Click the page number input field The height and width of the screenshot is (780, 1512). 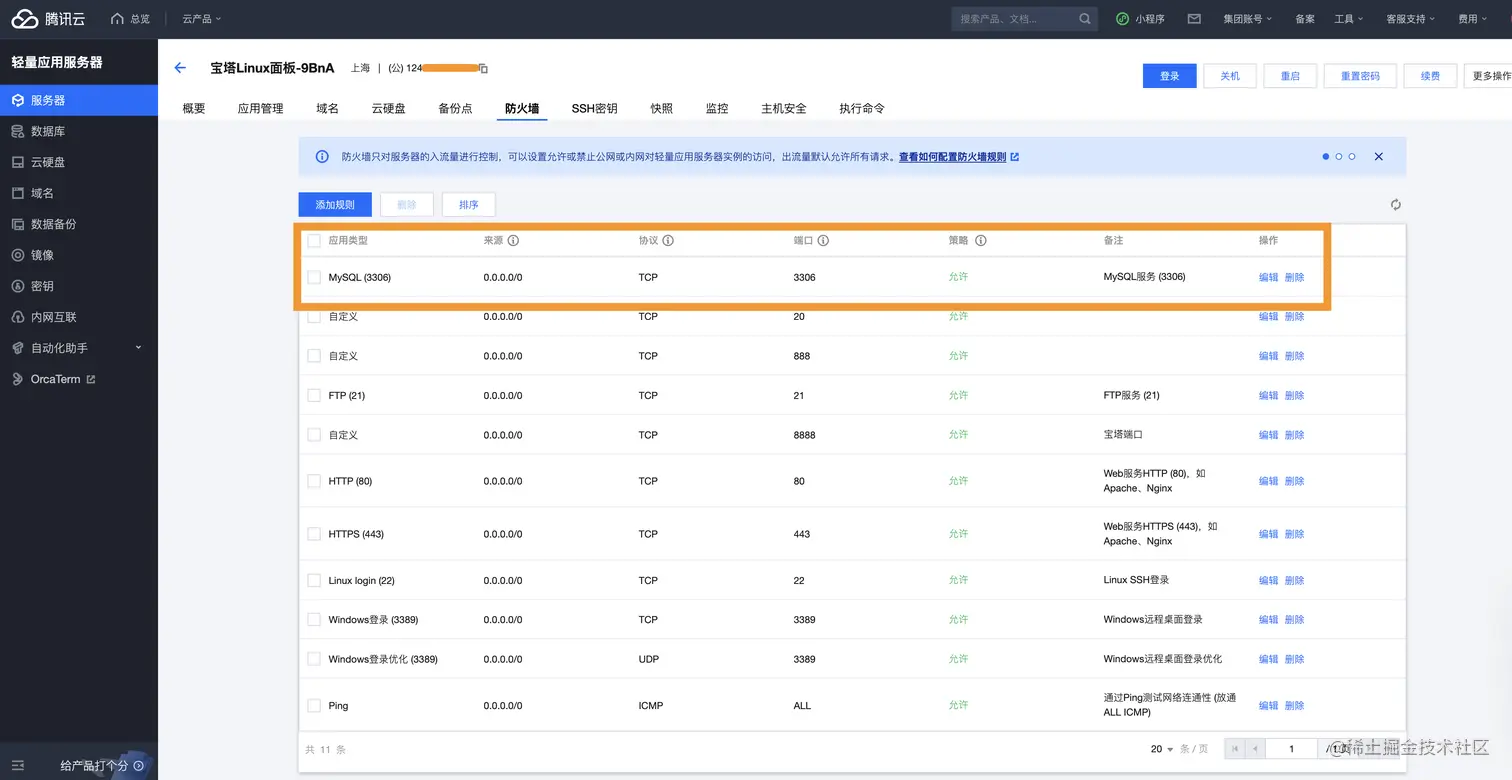point(1292,749)
